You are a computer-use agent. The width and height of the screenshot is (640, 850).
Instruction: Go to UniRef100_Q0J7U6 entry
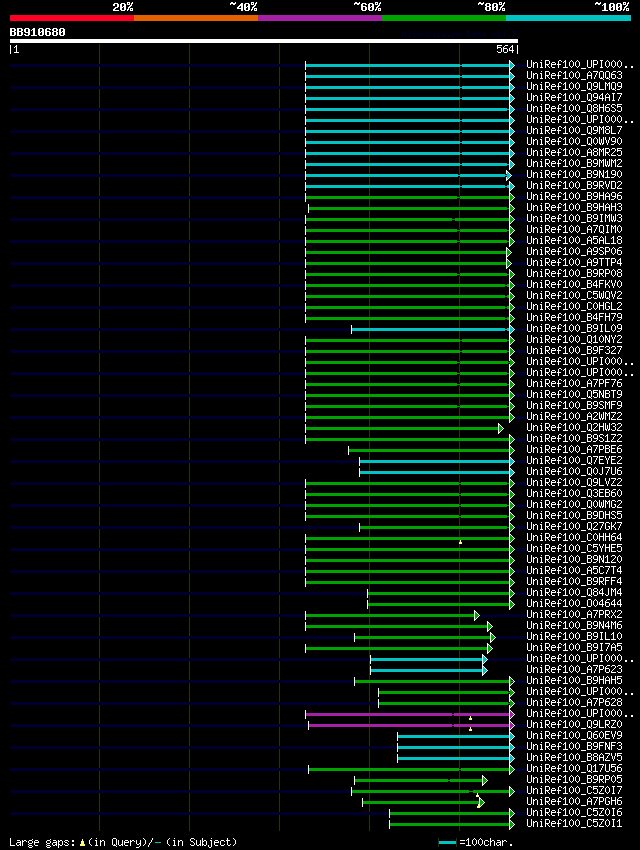point(574,471)
